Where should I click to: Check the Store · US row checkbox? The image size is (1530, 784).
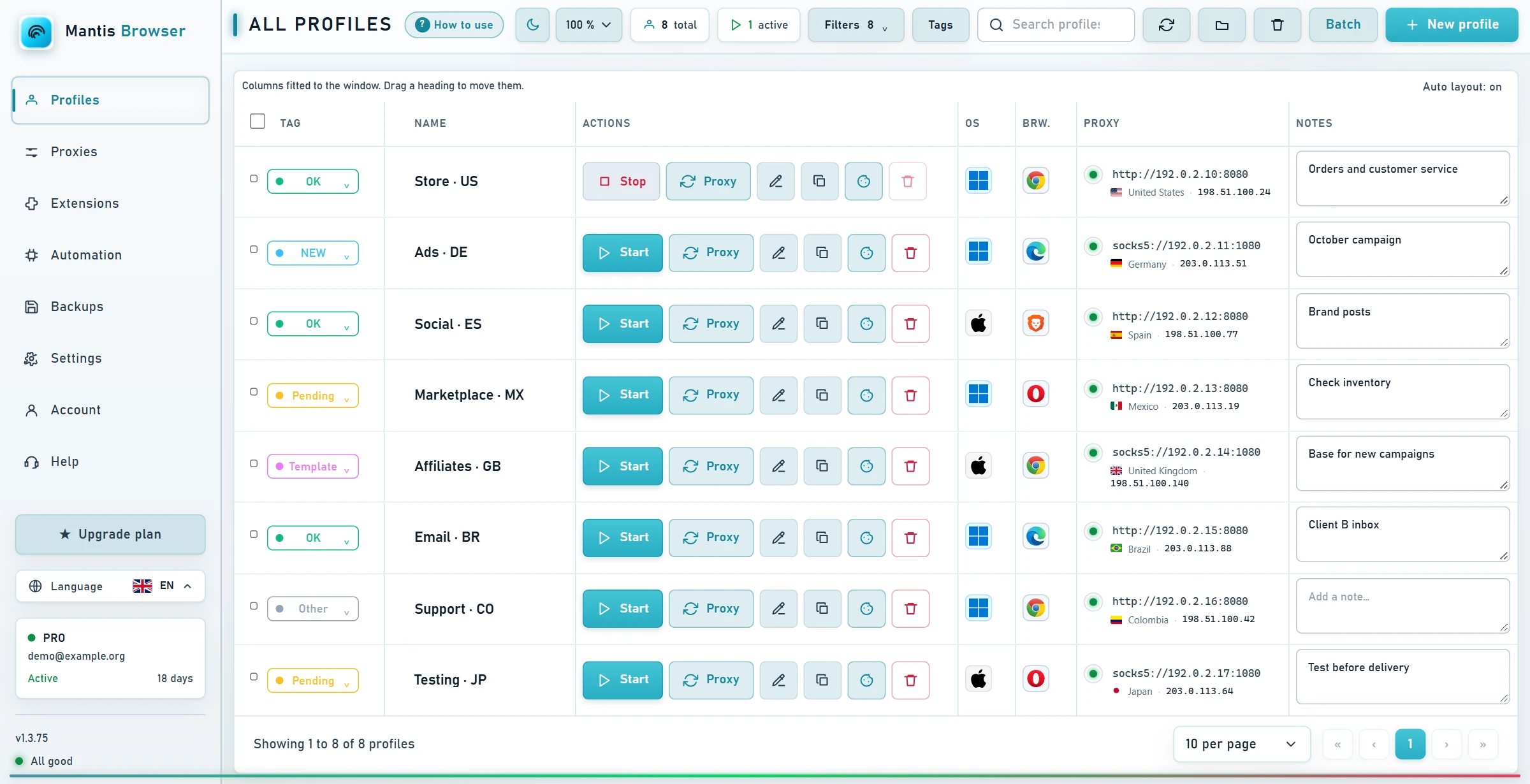254,178
